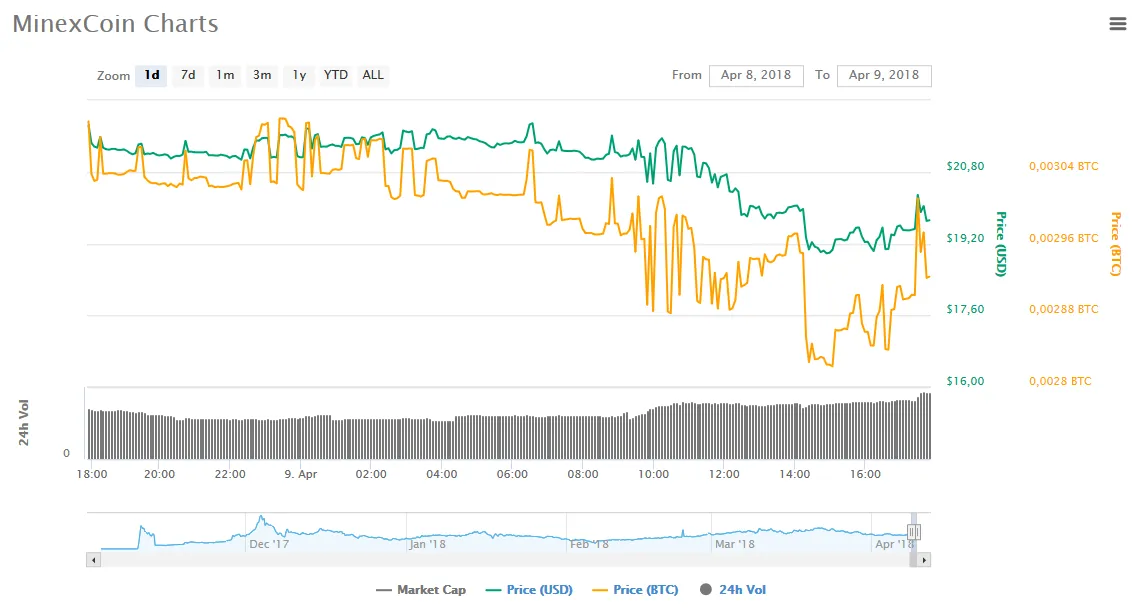
Task: Click the 06:00 time axis label
Action: tap(512, 474)
